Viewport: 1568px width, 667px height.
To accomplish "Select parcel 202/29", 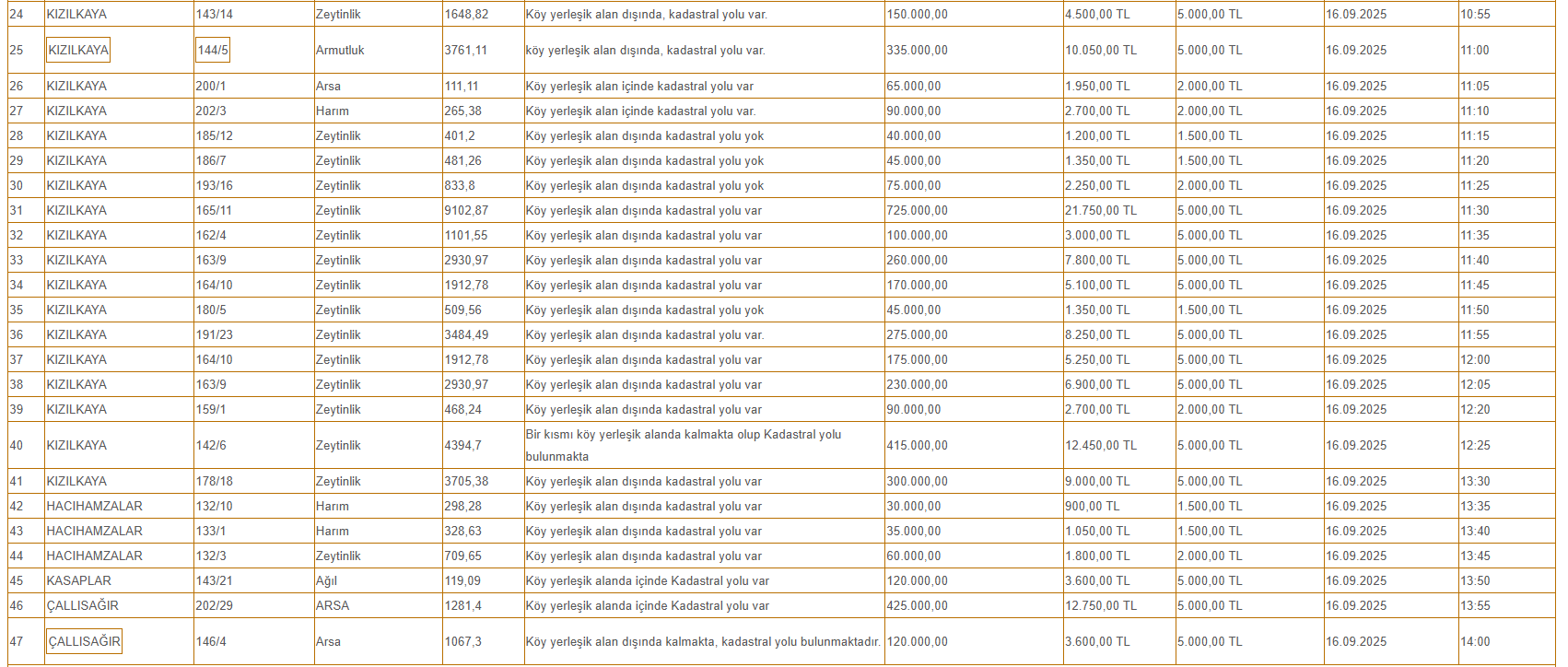I will (214, 605).
